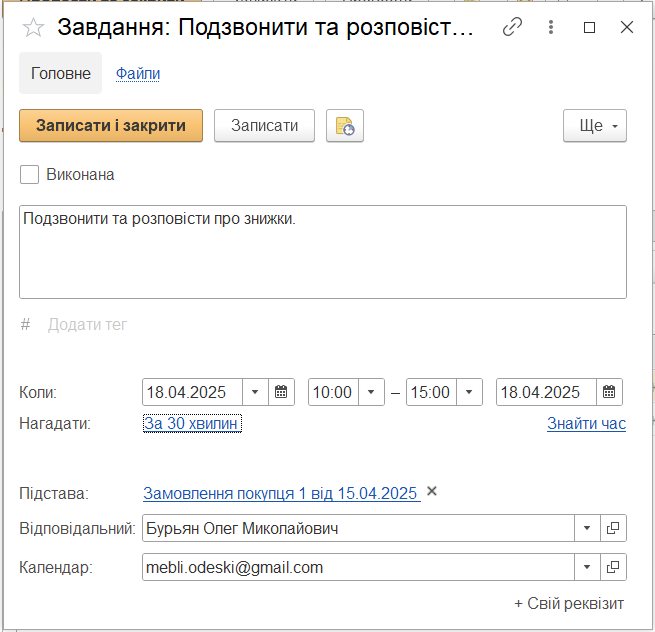Expand the Календар dropdown

pyautogui.click(x=587, y=567)
